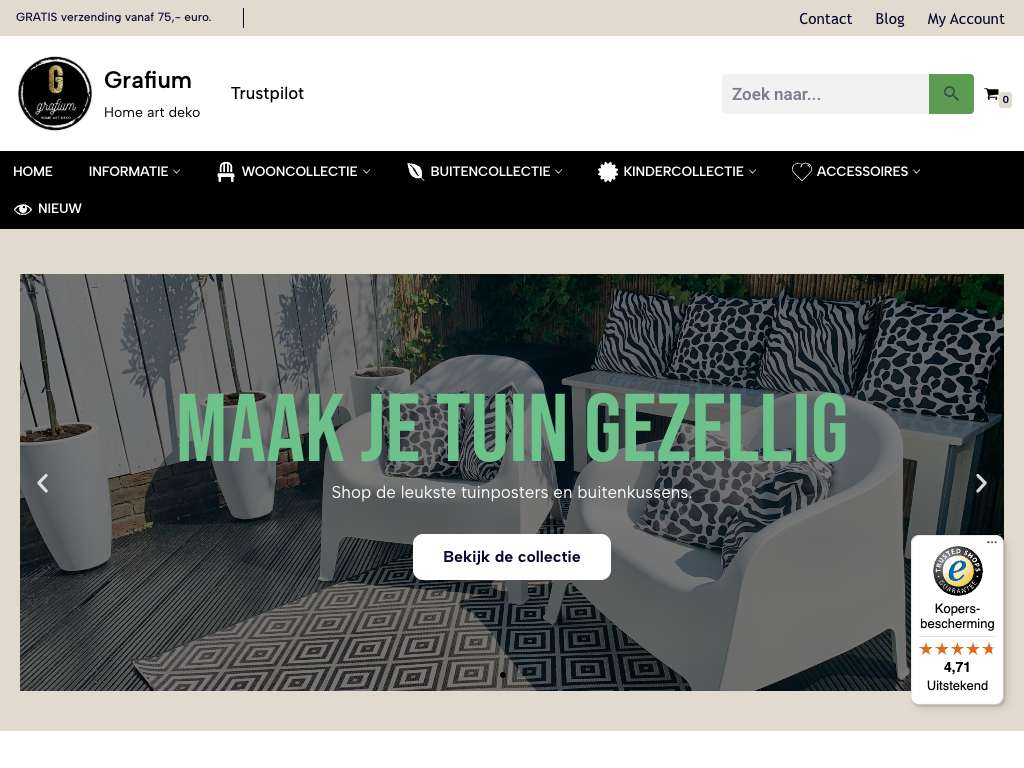The height and width of the screenshot is (768, 1024).
Task: Focus the Zoek naar search field
Action: point(825,94)
